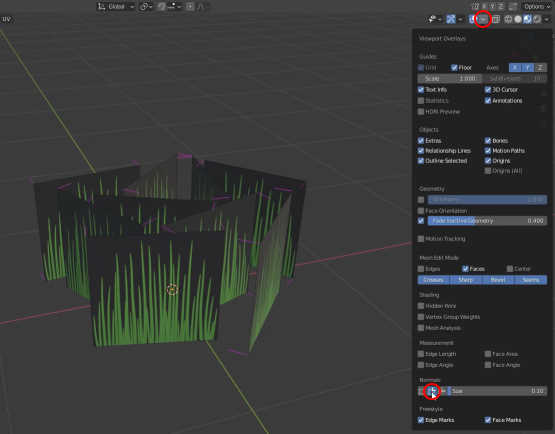Toggle X-Ray view icon

click(x=496, y=19)
